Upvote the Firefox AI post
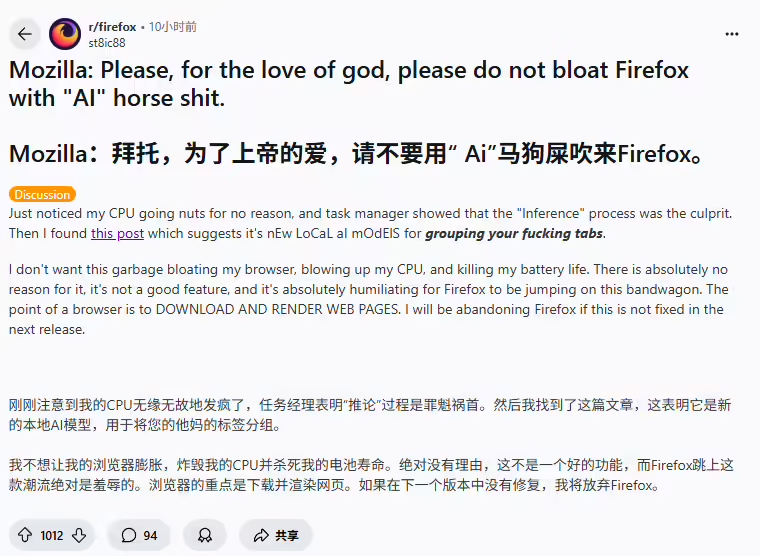Image resolution: width=760 pixels, height=556 pixels. click(x=25, y=535)
